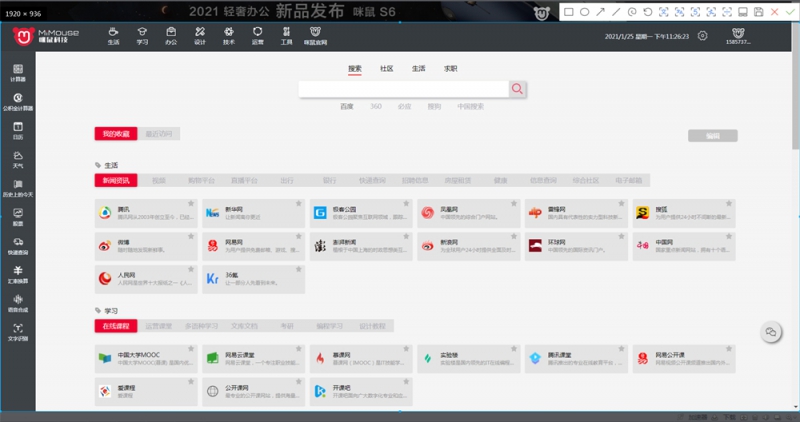Click the MiMouse 咪鼠科技 logo
The height and width of the screenshot is (422, 800).
pos(46,36)
